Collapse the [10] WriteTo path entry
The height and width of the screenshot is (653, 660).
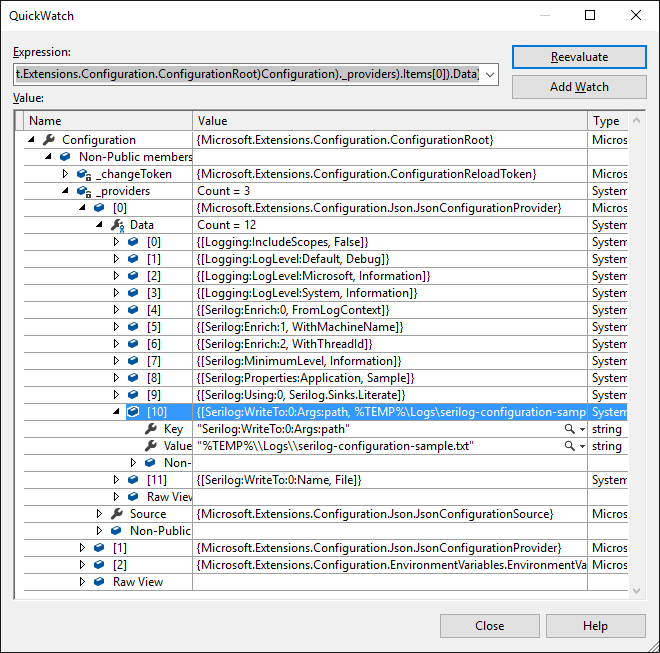click(x=117, y=412)
